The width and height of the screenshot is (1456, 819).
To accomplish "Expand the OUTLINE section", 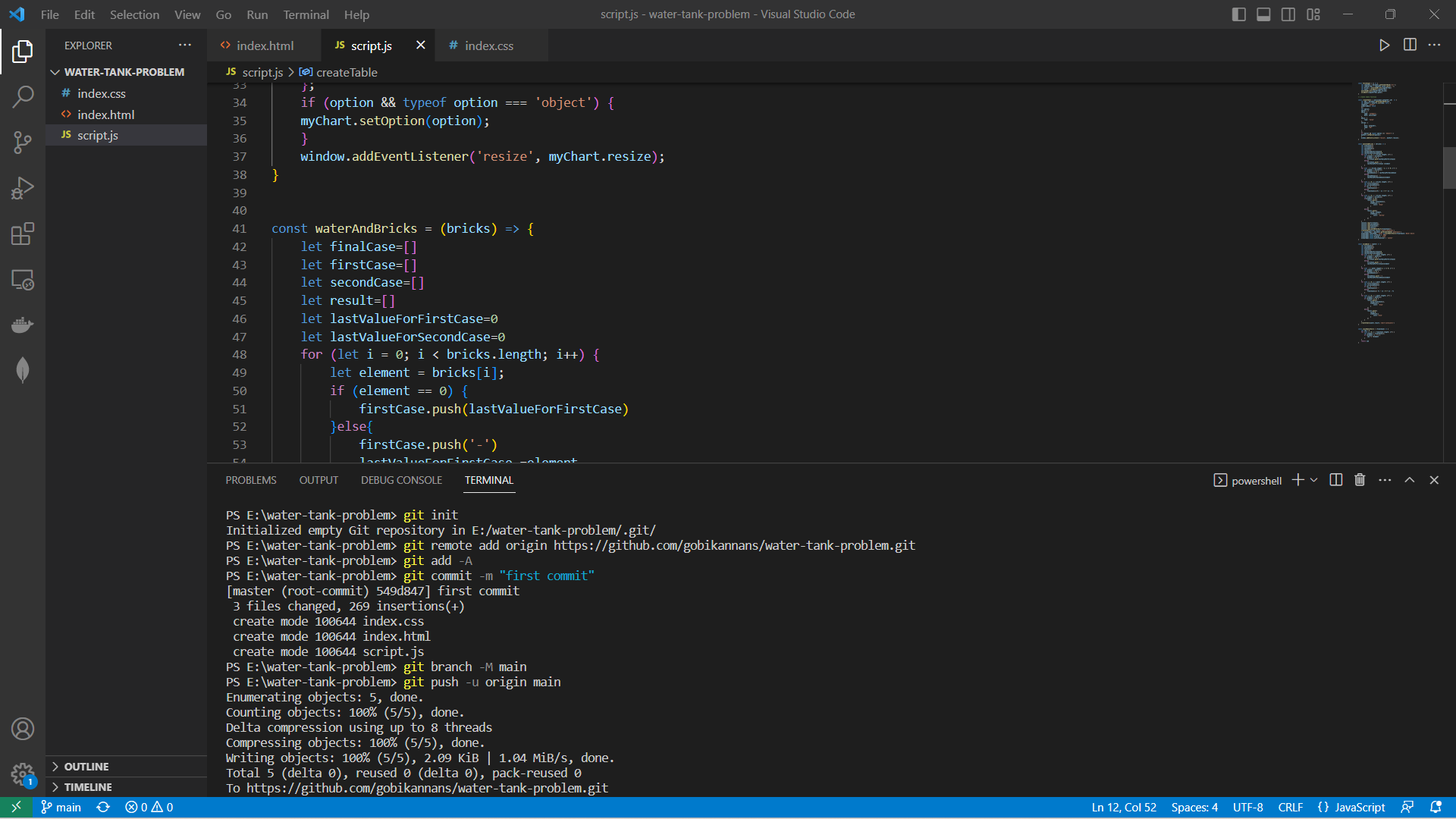I will 87,767.
